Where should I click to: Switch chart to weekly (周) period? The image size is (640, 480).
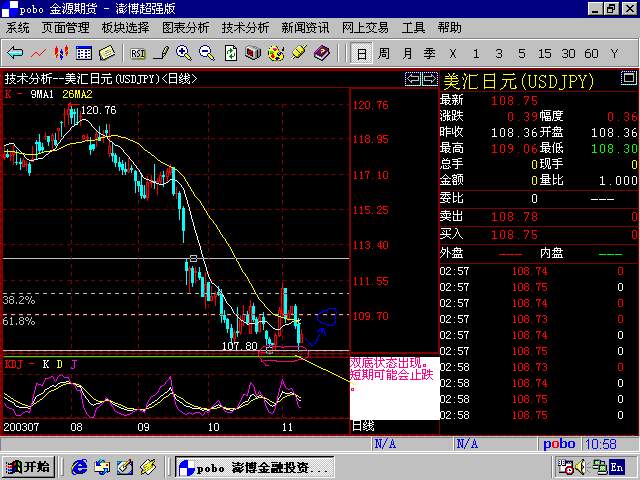pos(384,53)
